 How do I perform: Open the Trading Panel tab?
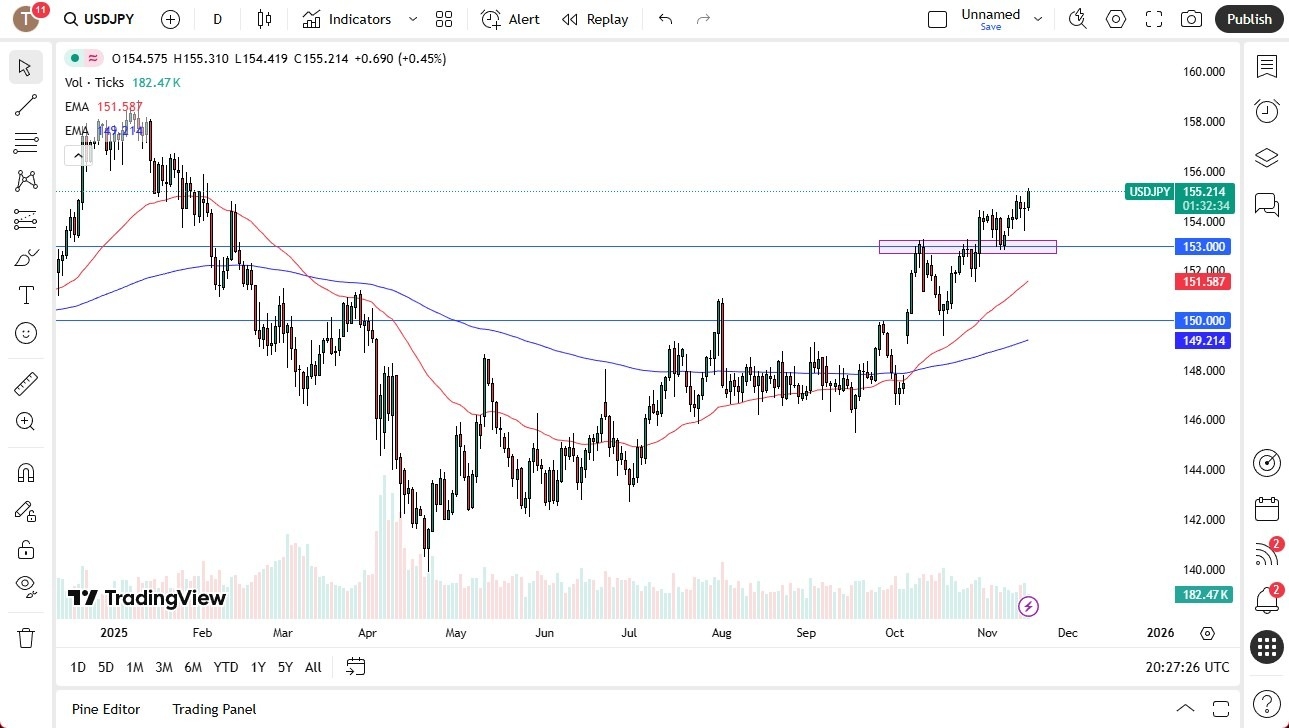pyautogui.click(x=213, y=709)
